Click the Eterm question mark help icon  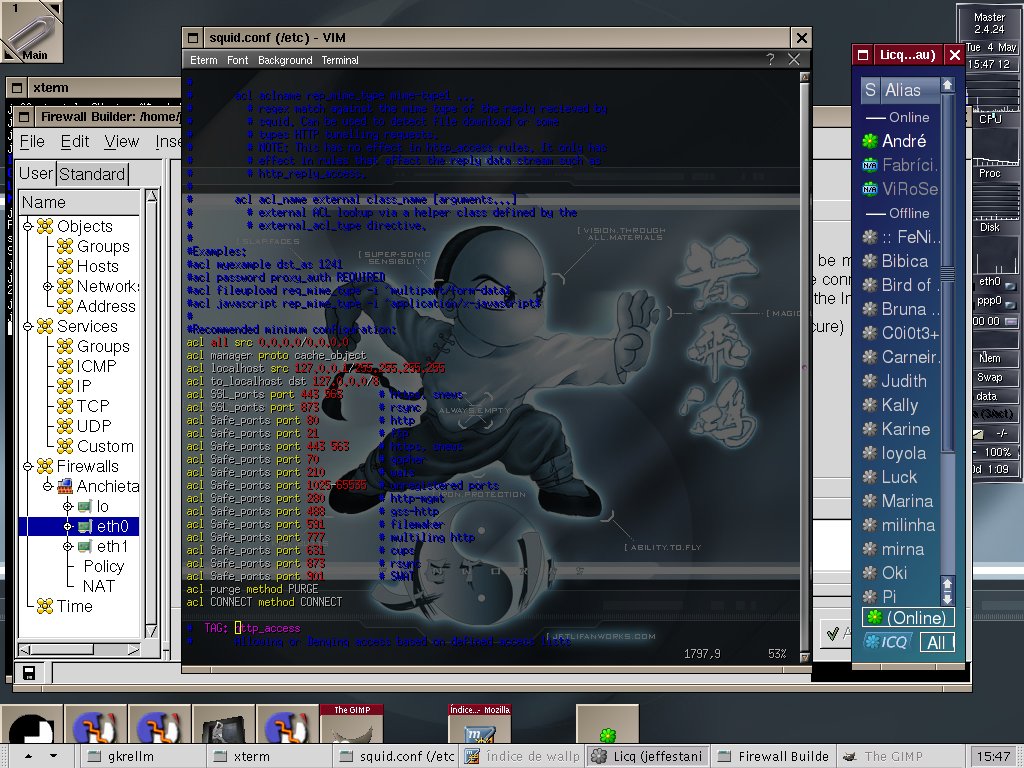(771, 59)
